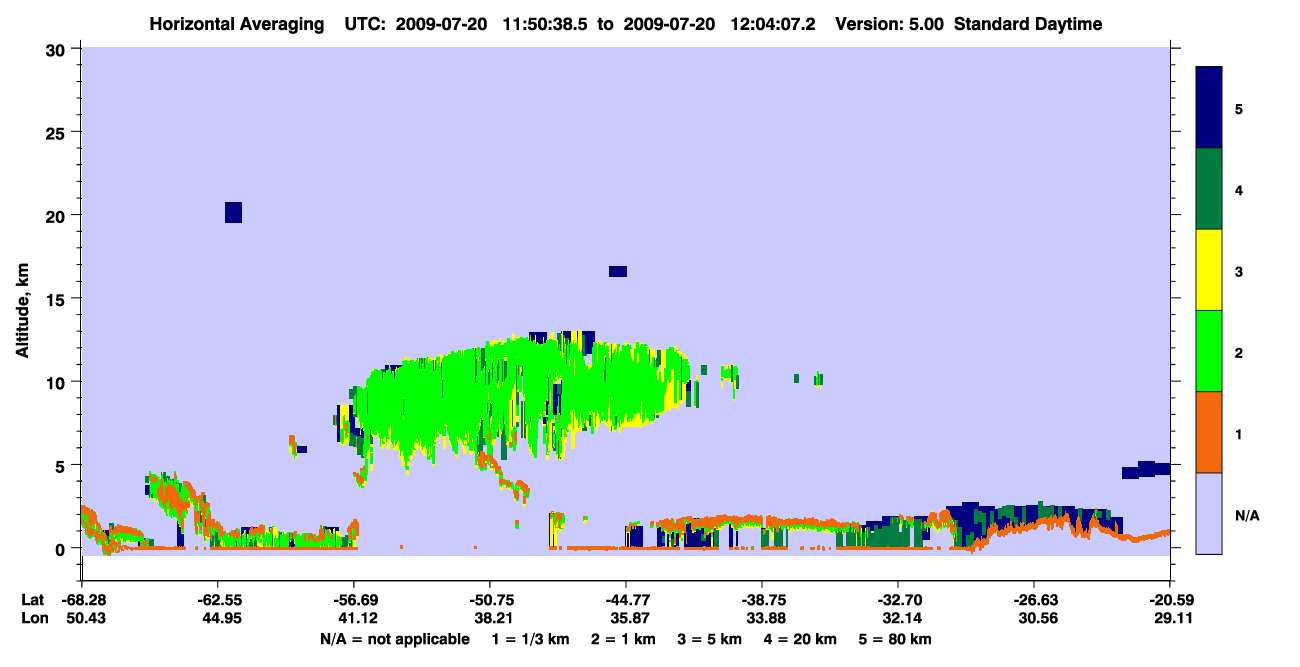This screenshot has height=667, width=1300.
Task: Click the 'Standard Daytime' label
Action: (x=1027, y=24)
